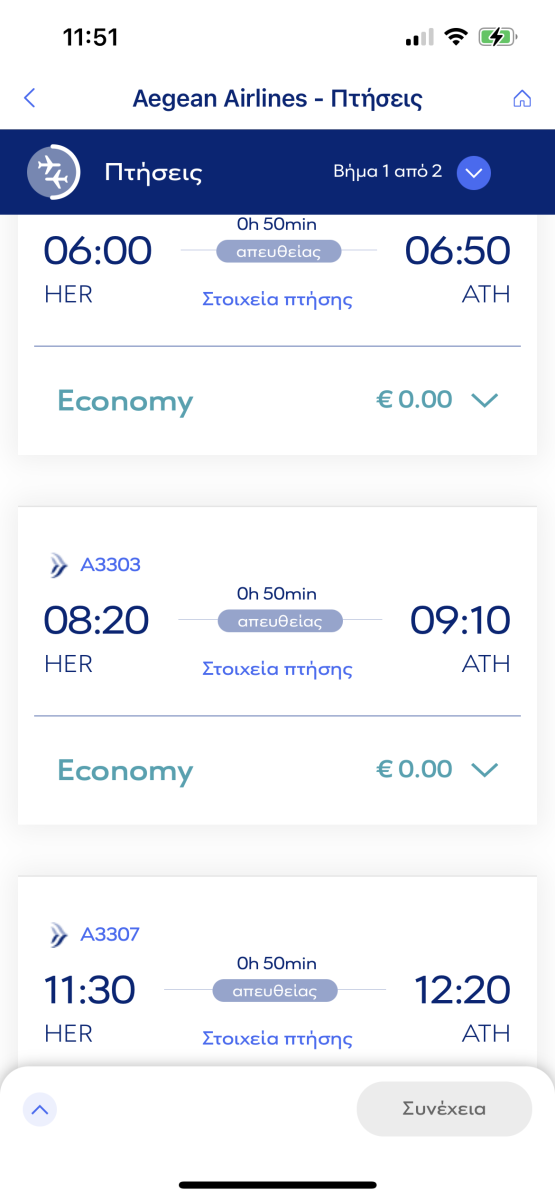
Task: Expand Economy fares for 08:20 flight
Action: point(485,769)
